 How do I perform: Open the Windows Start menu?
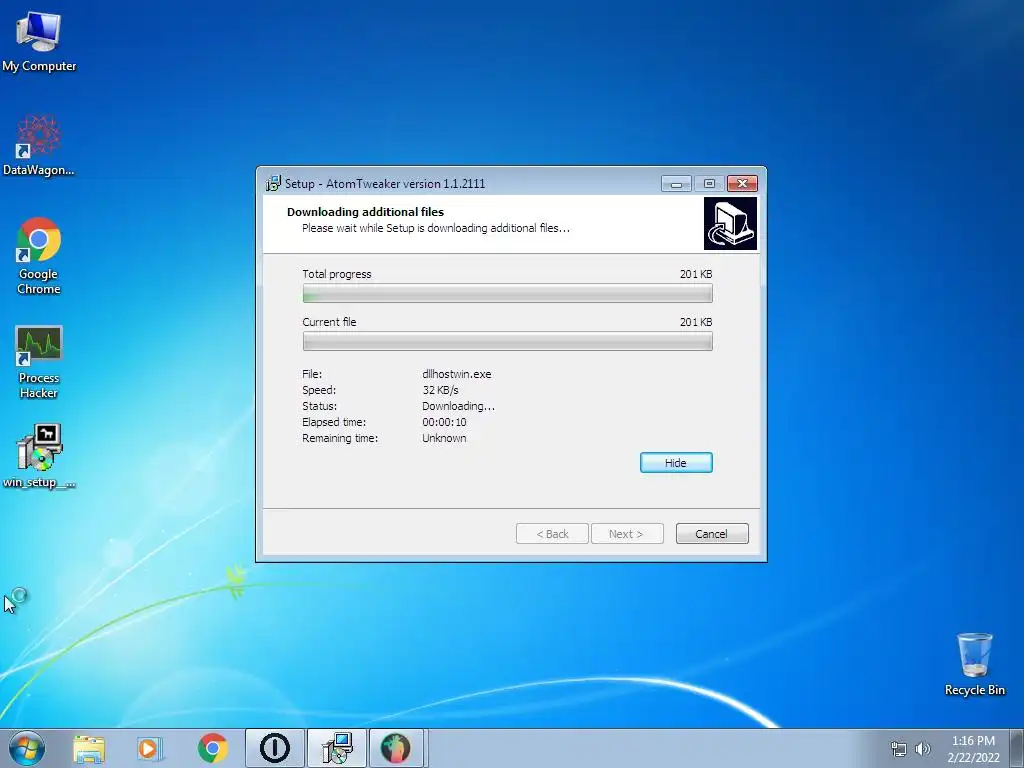click(27, 748)
